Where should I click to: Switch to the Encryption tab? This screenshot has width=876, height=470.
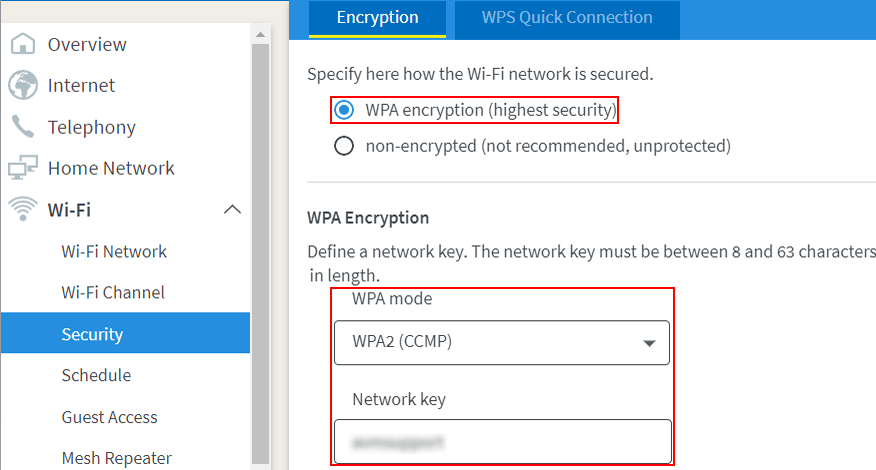pyautogui.click(x=377, y=18)
